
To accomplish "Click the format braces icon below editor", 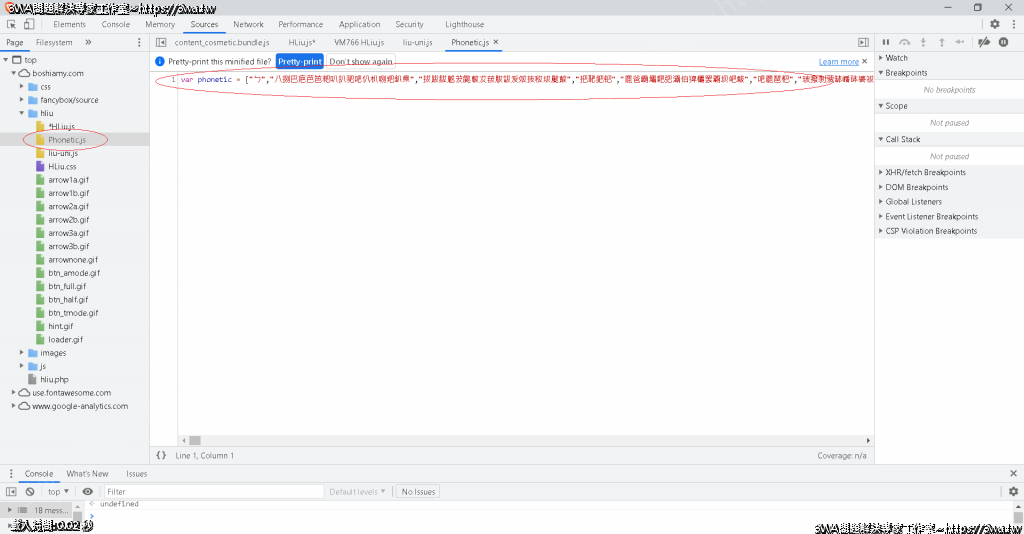I will pyautogui.click(x=161, y=455).
